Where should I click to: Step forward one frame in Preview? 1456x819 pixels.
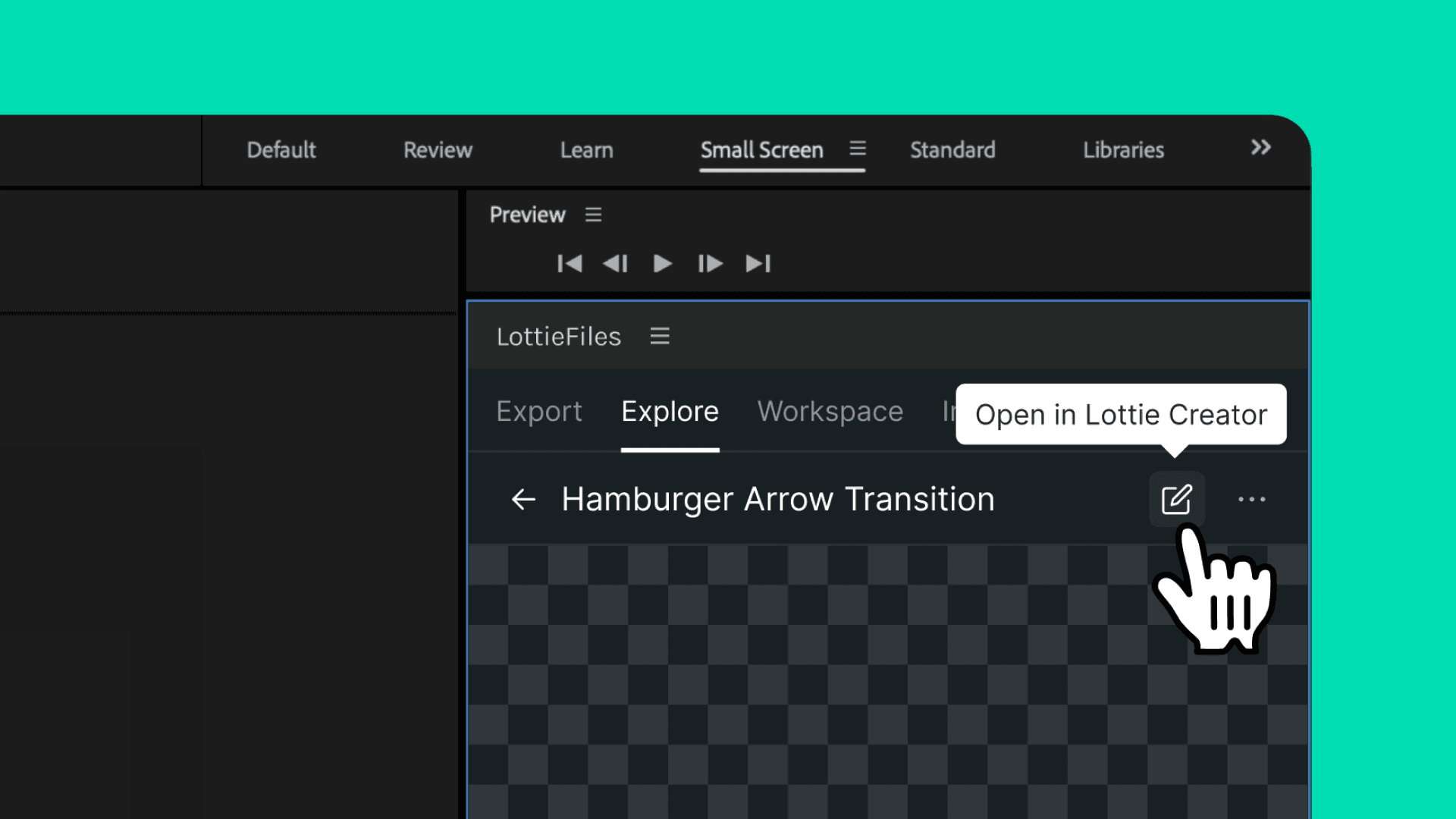710,263
